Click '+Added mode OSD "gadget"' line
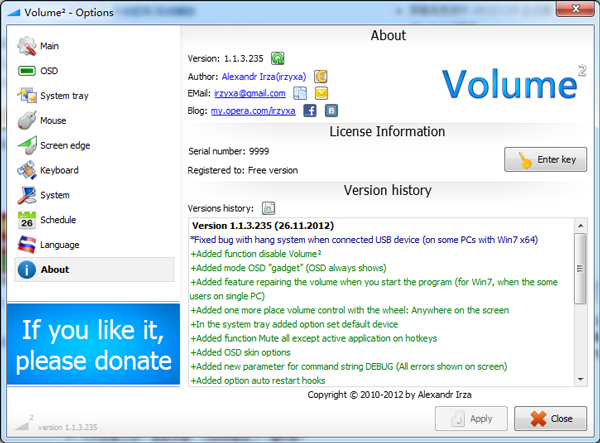This screenshot has height=443, width=600. (289, 268)
